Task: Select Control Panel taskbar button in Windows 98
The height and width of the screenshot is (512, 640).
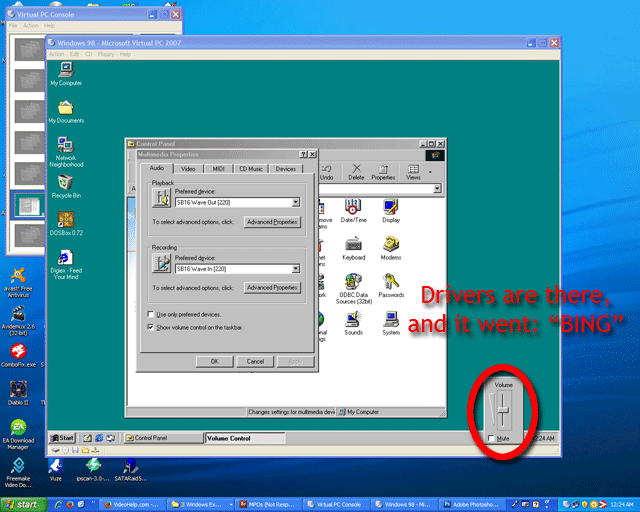Action: [163, 438]
